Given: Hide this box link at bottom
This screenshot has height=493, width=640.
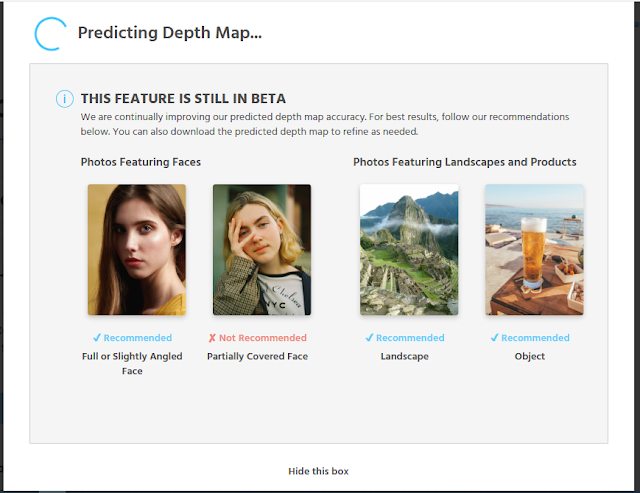Looking at the screenshot, I should (318, 471).
